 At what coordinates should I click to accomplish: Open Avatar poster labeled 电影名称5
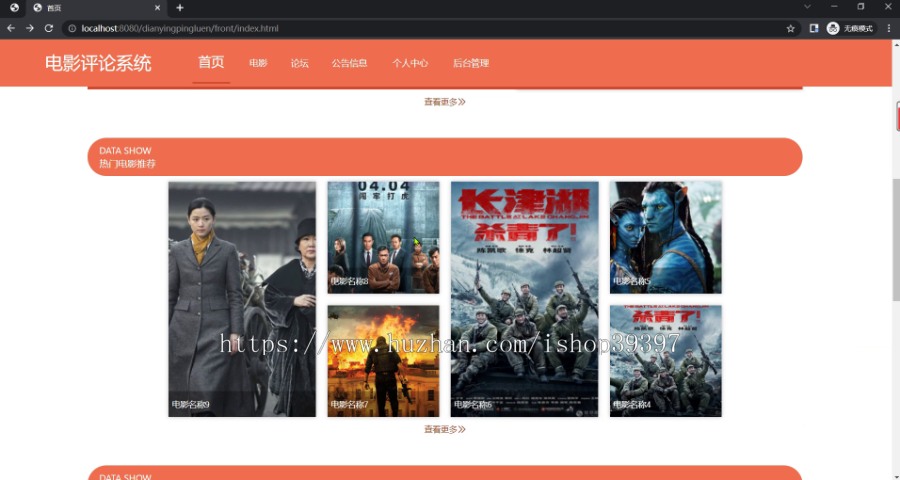(x=666, y=238)
